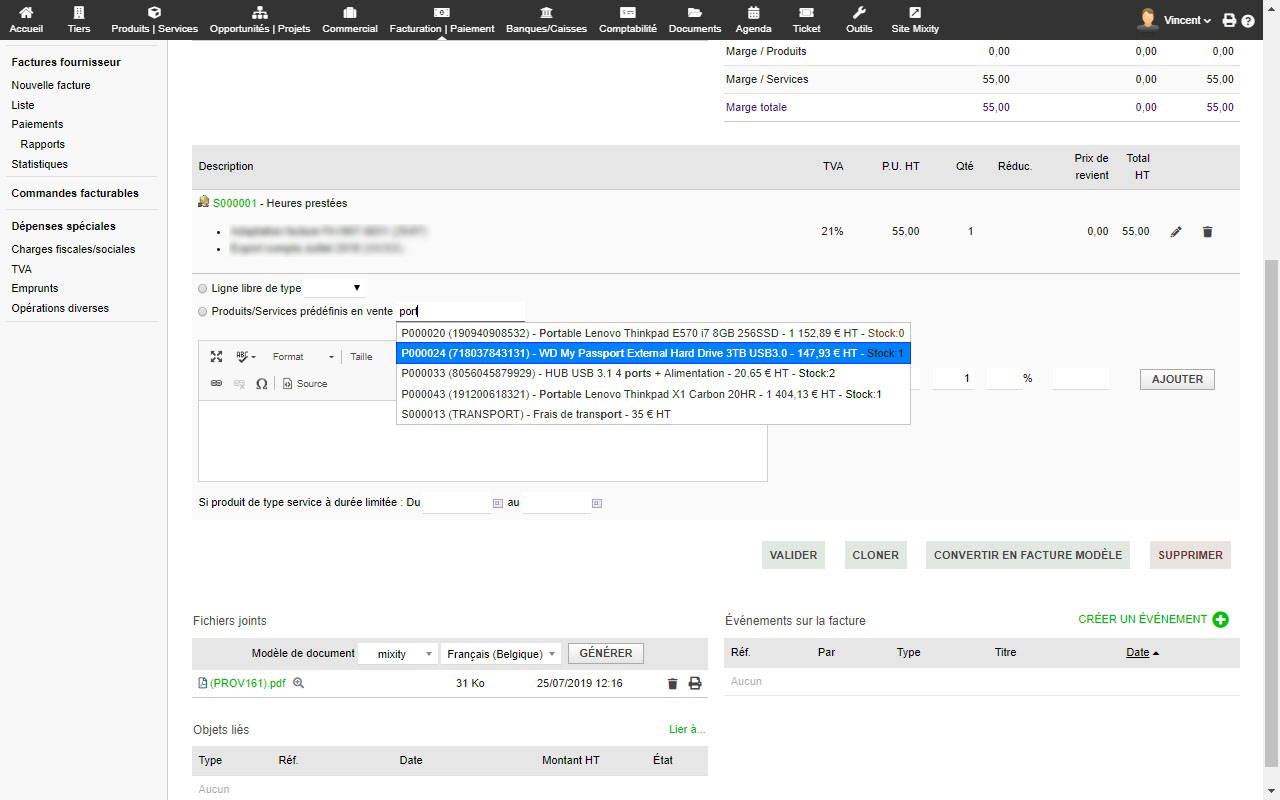Toggle Source mode in the text editor
This screenshot has width=1280, height=800.
305,384
